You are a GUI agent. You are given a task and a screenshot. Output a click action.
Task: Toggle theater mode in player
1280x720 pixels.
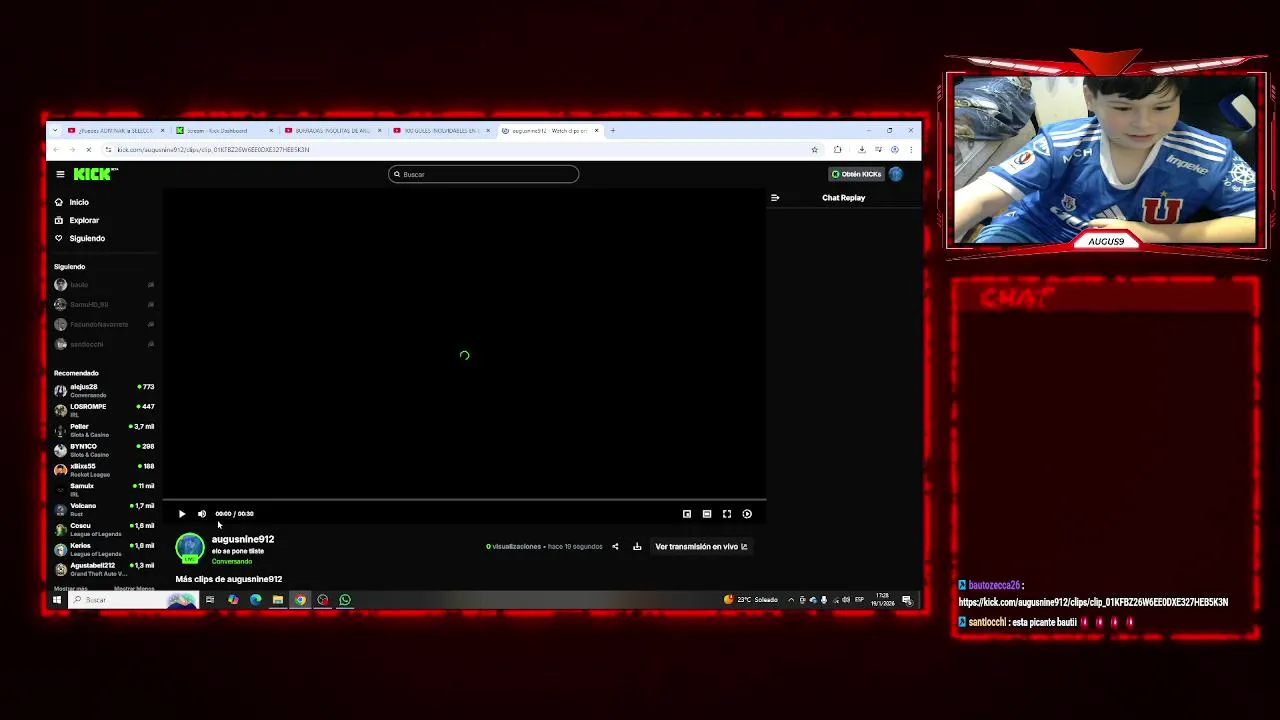[x=707, y=514]
